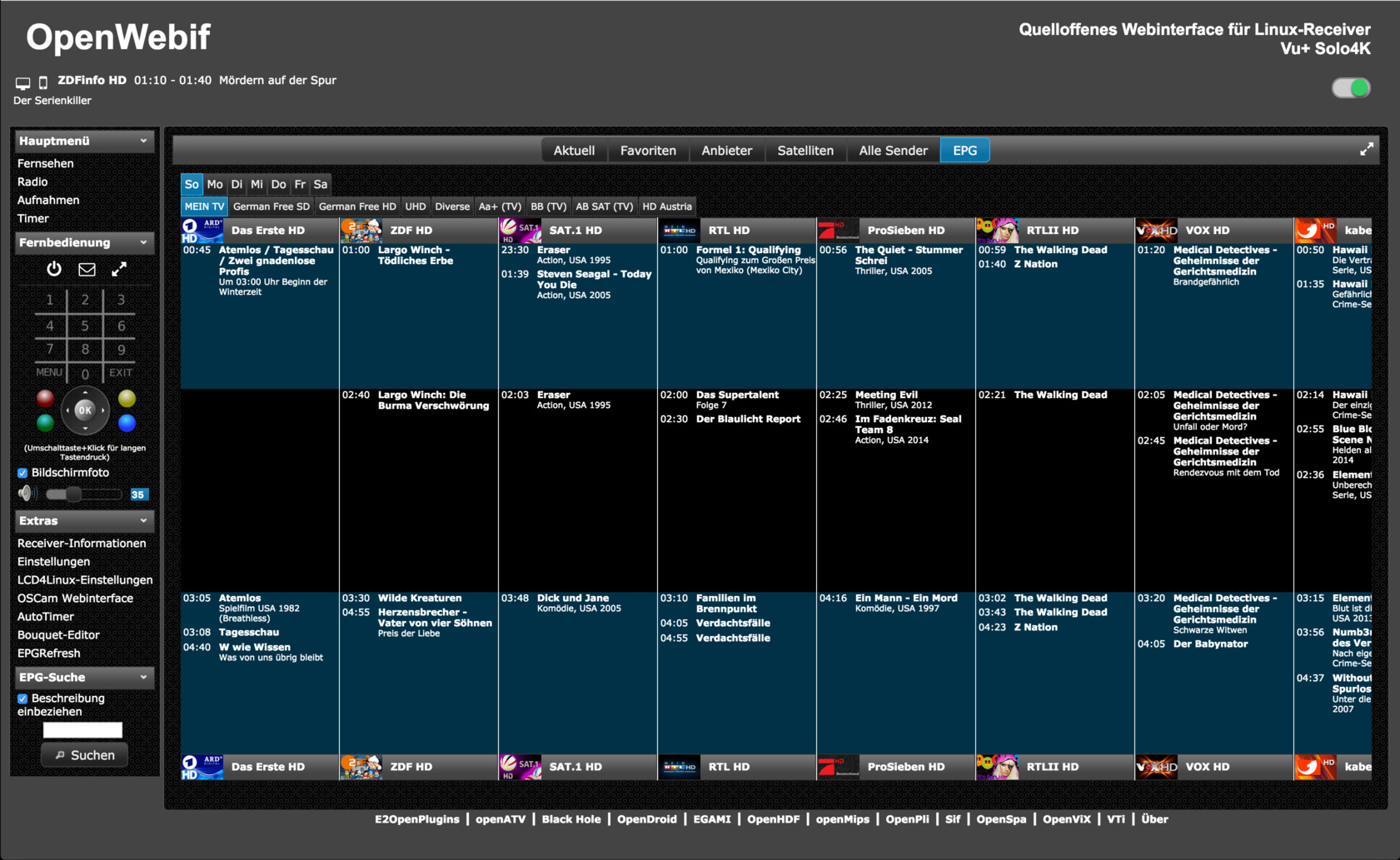This screenshot has height=860, width=1400.
Task: Click the fullscreen icon in EPG toolbar
Action: point(1367,150)
